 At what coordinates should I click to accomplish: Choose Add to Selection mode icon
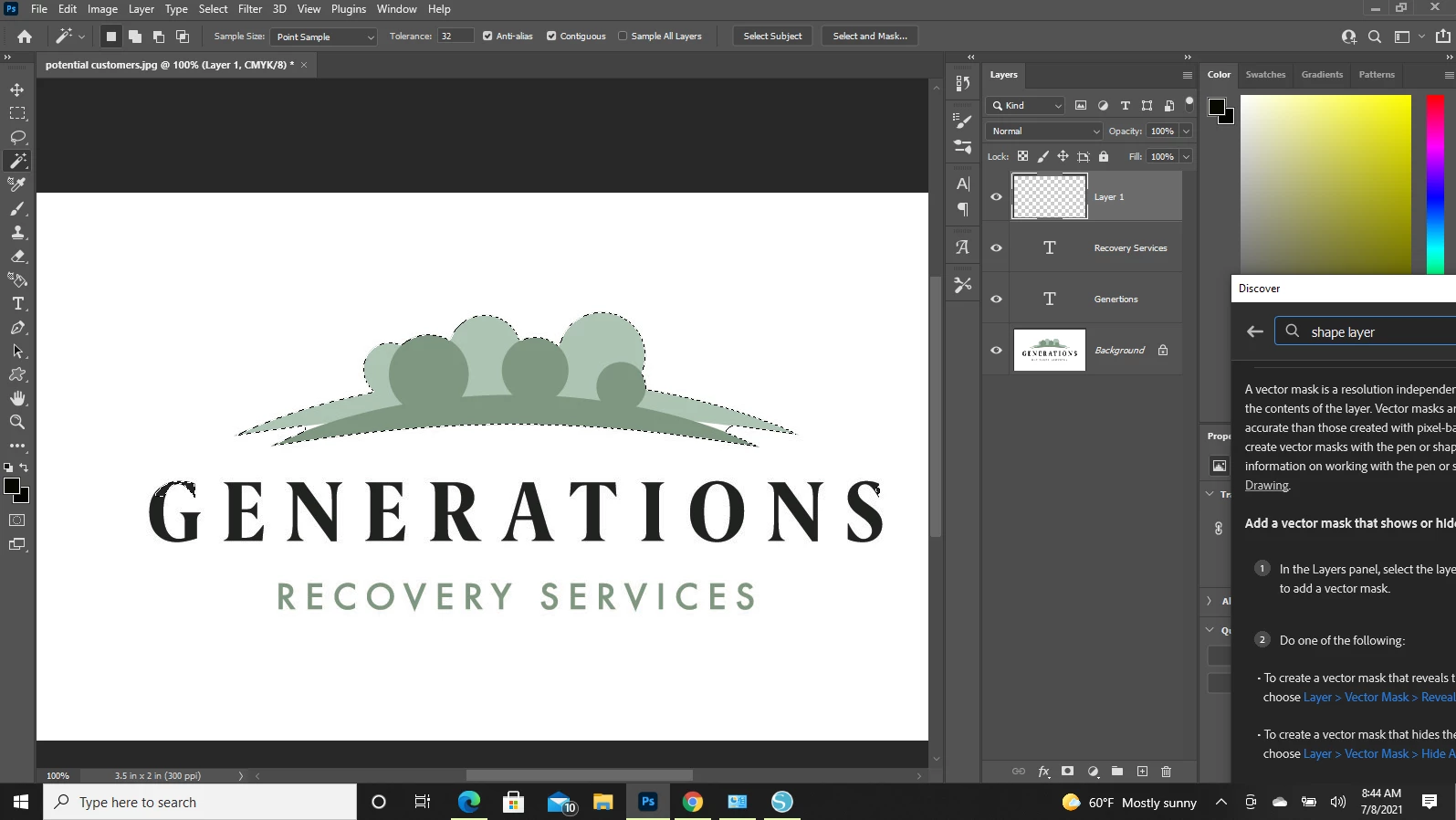click(x=135, y=37)
